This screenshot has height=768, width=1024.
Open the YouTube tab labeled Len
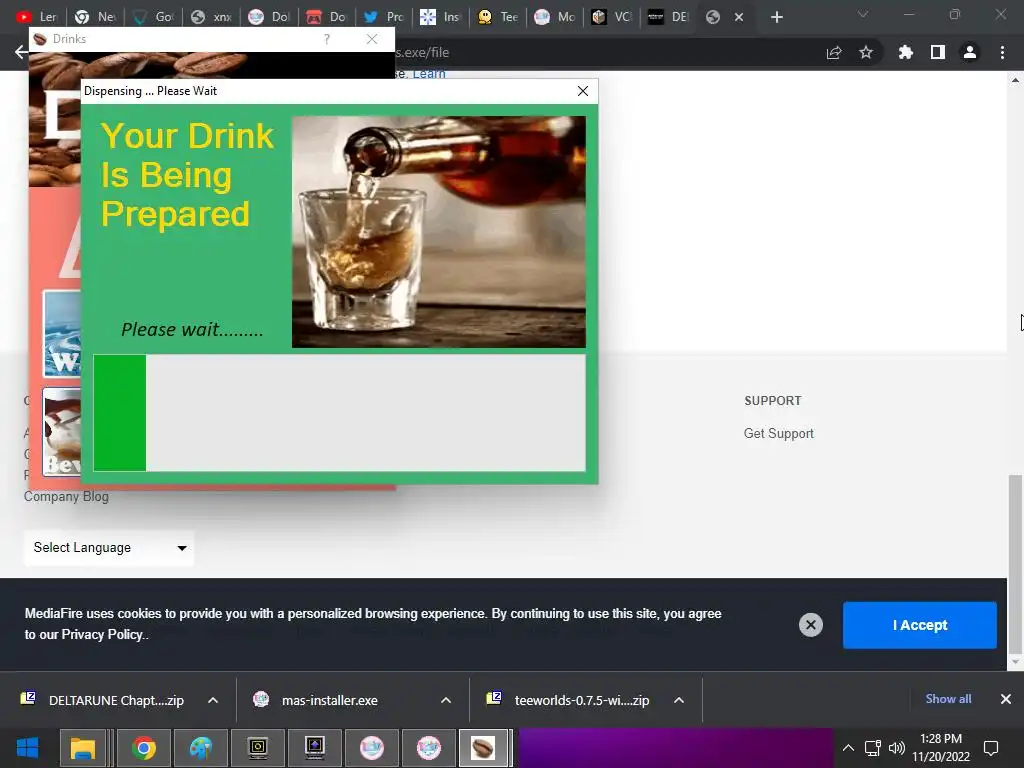[37, 17]
